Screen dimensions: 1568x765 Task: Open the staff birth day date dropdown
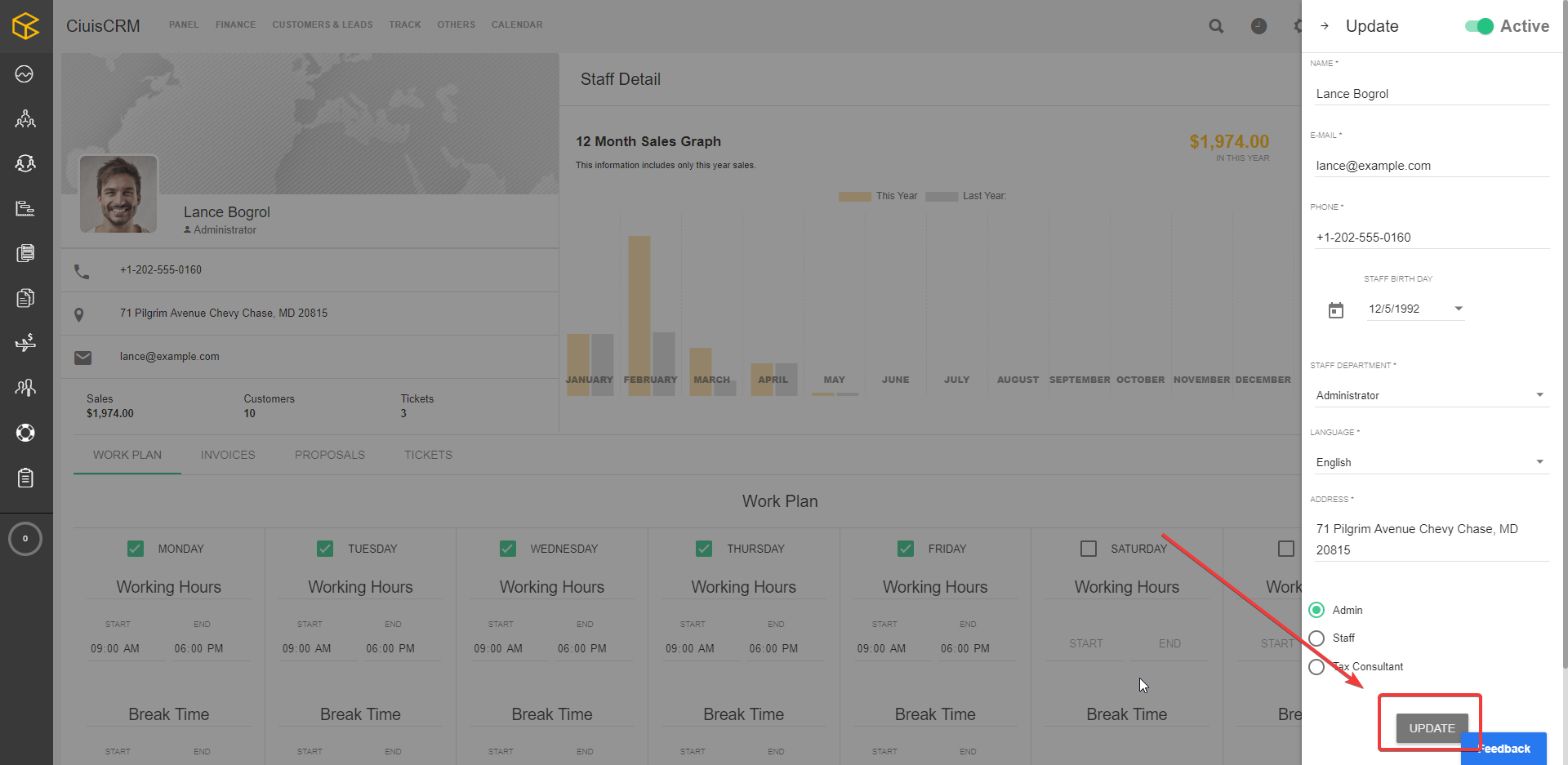[x=1459, y=309]
